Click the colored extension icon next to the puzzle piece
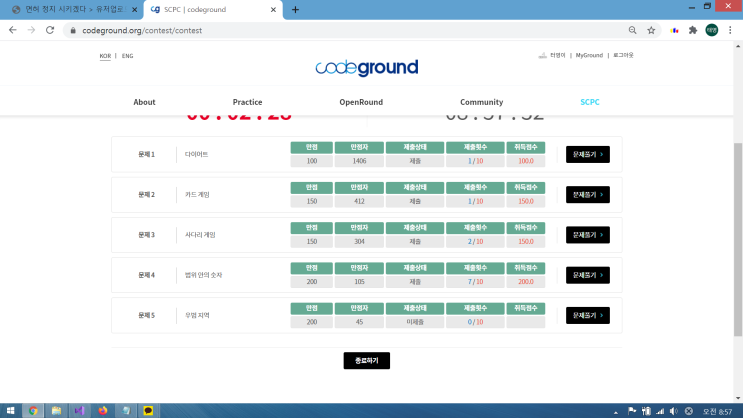743x418 pixels. (x=674, y=30)
